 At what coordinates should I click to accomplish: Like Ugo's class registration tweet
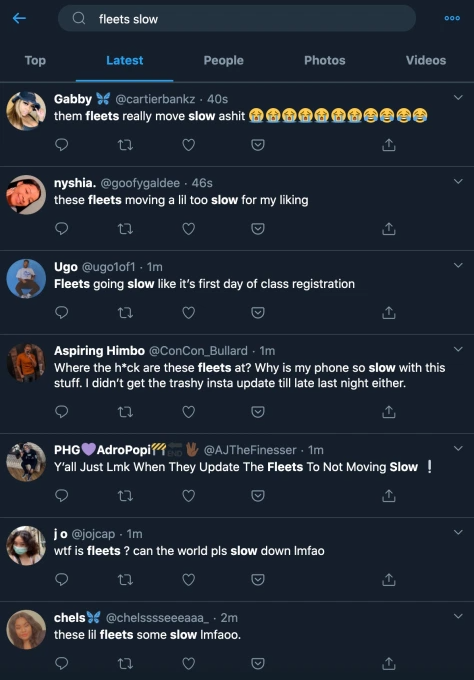click(188, 313)
